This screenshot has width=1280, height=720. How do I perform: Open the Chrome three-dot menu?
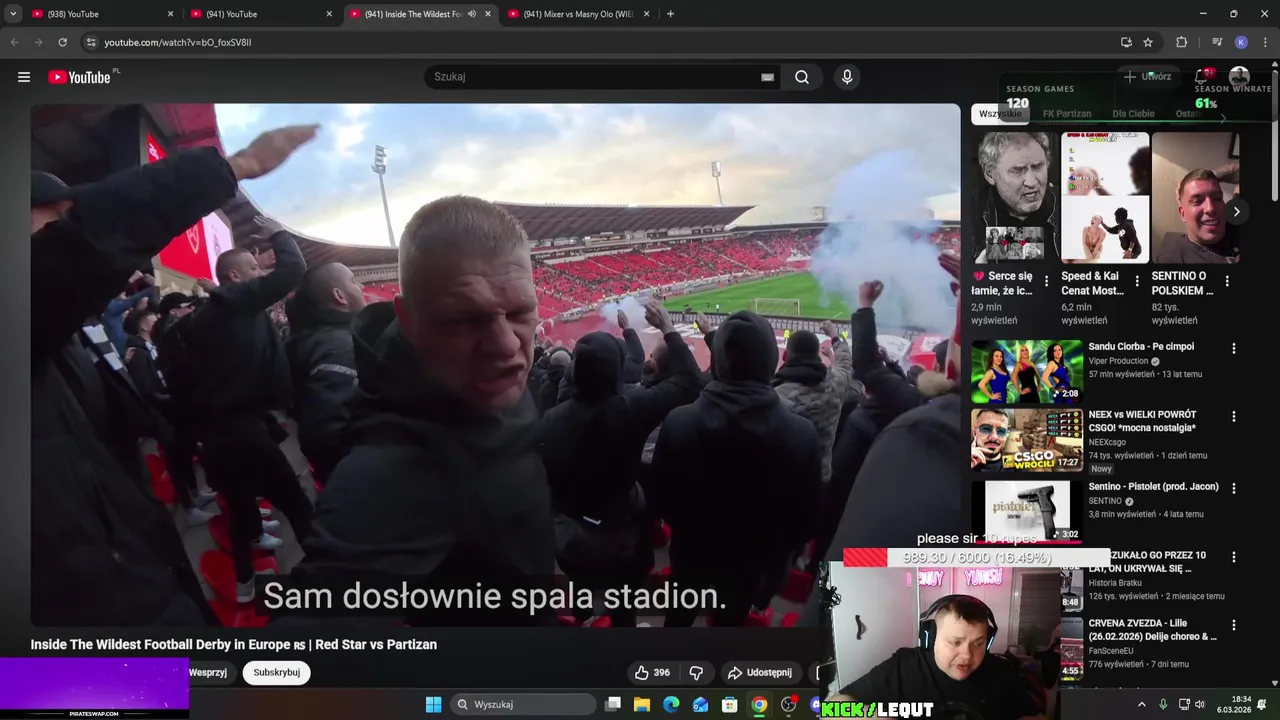(x=1266, y=42)
